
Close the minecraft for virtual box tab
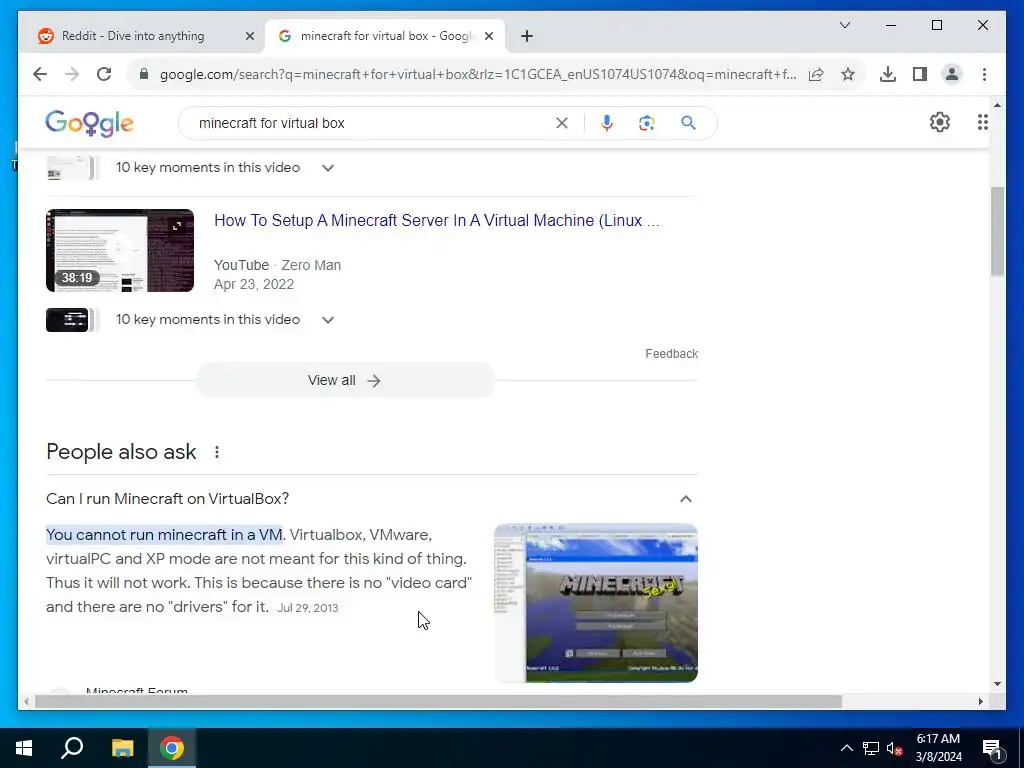[x=488, y=36]
